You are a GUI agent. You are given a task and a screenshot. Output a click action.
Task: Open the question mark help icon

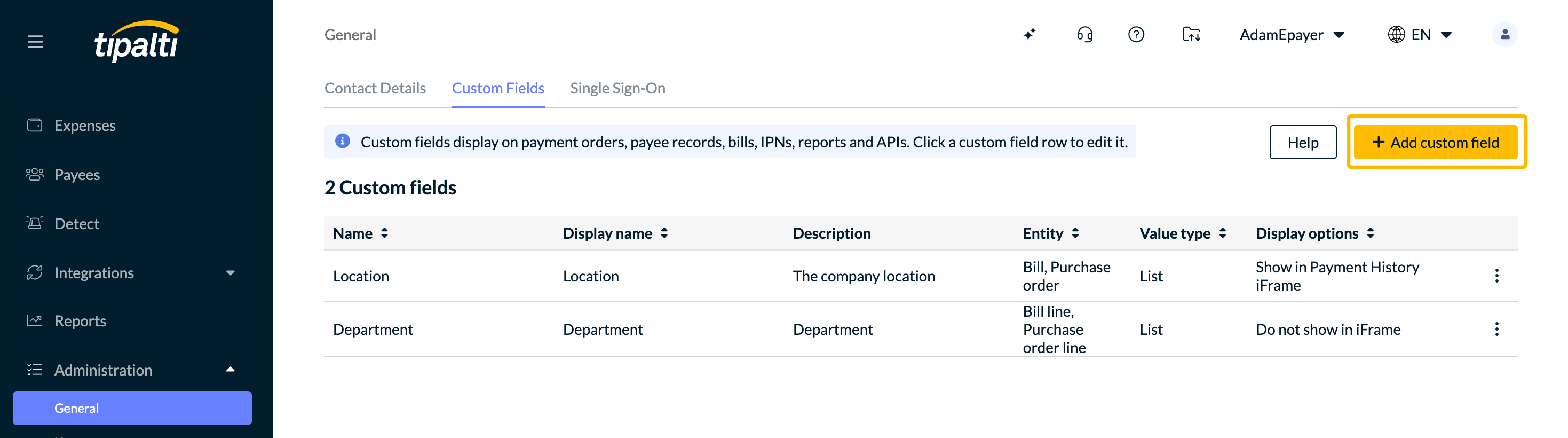pos(1136,34)
